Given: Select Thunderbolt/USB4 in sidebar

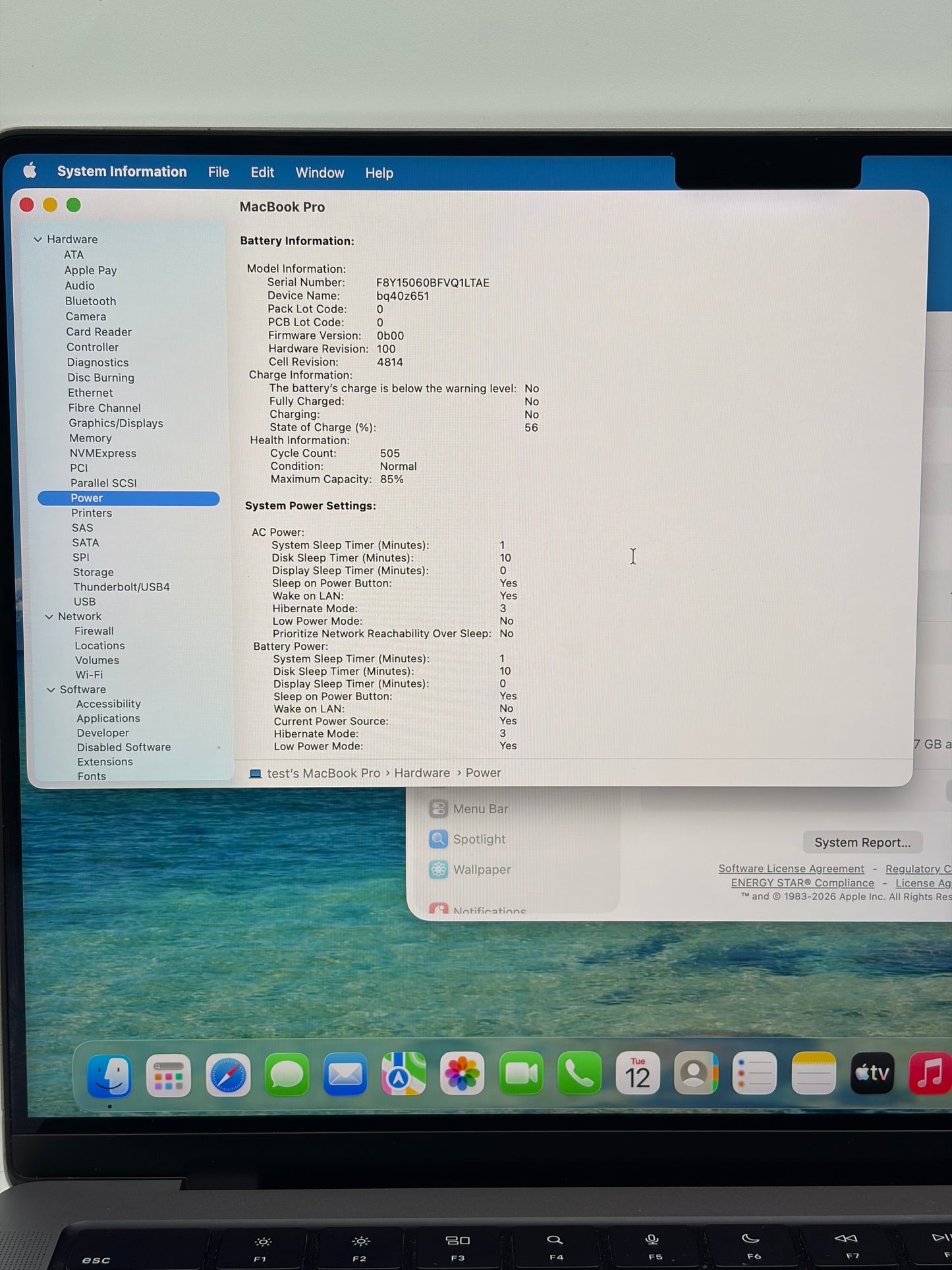Looking at the screenshot, I should (x=121, y=587).
